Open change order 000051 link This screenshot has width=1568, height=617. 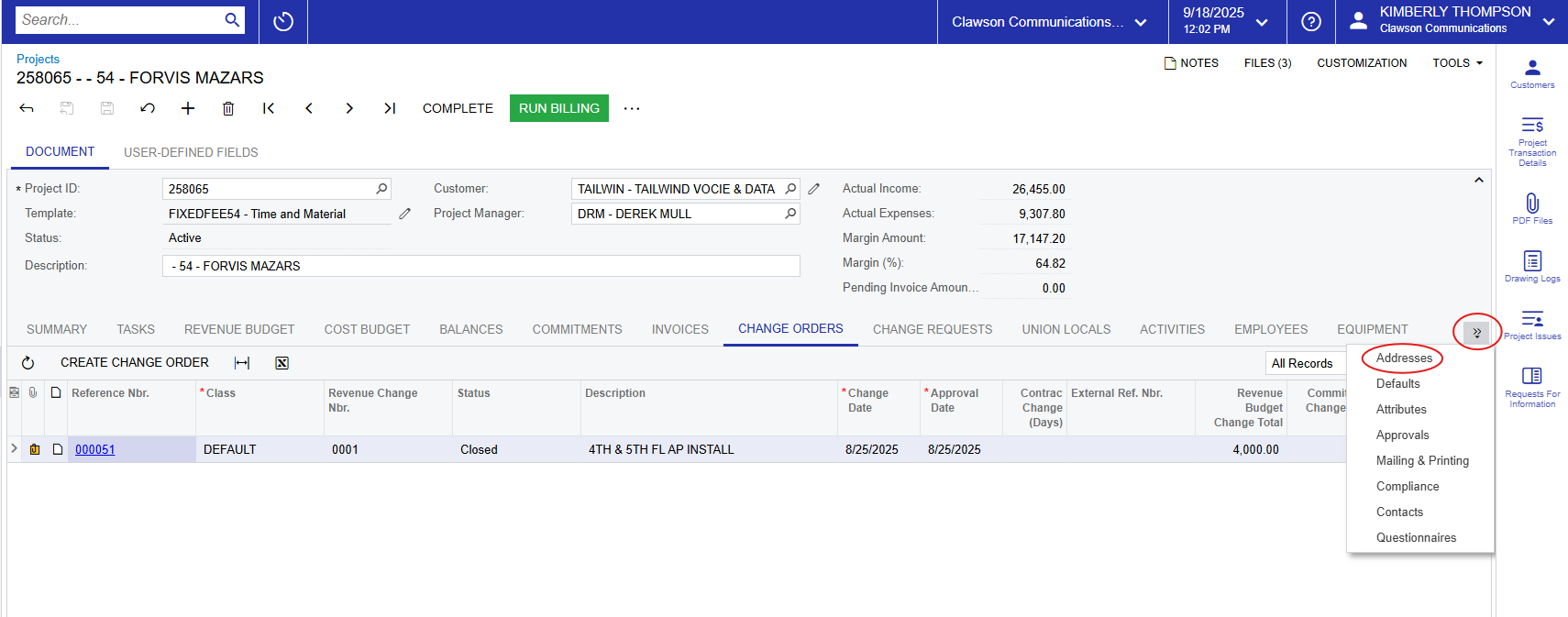click(95, 450)
